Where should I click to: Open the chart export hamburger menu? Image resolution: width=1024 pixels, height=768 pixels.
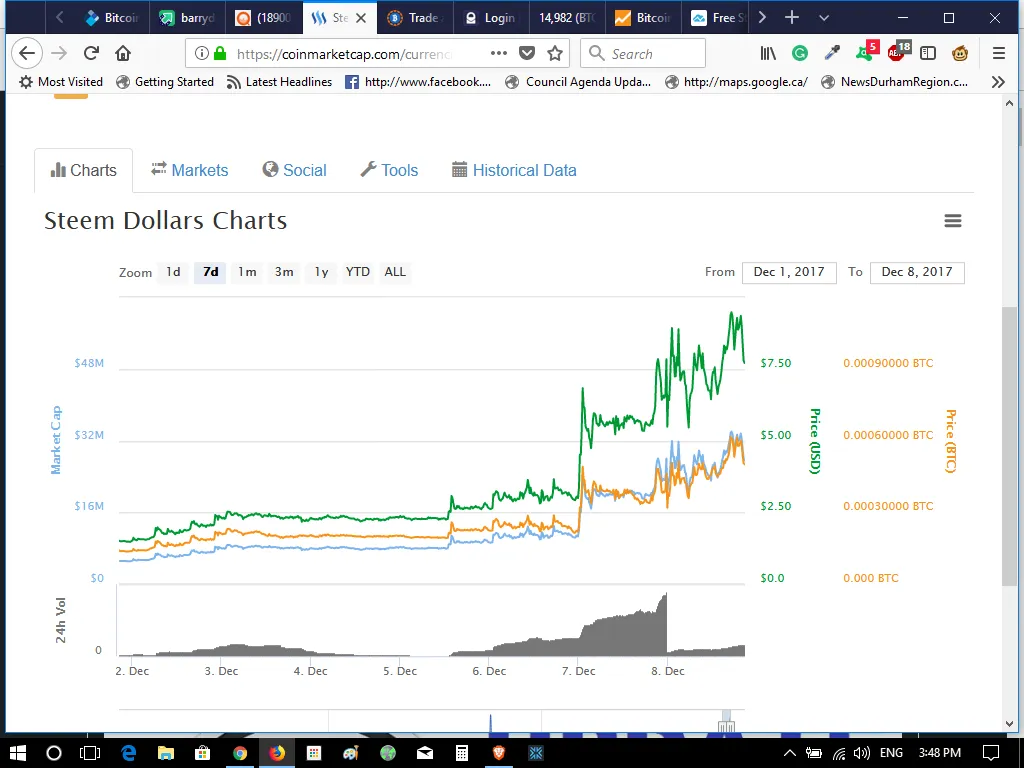pyautogui.click(x=953, y=221)
